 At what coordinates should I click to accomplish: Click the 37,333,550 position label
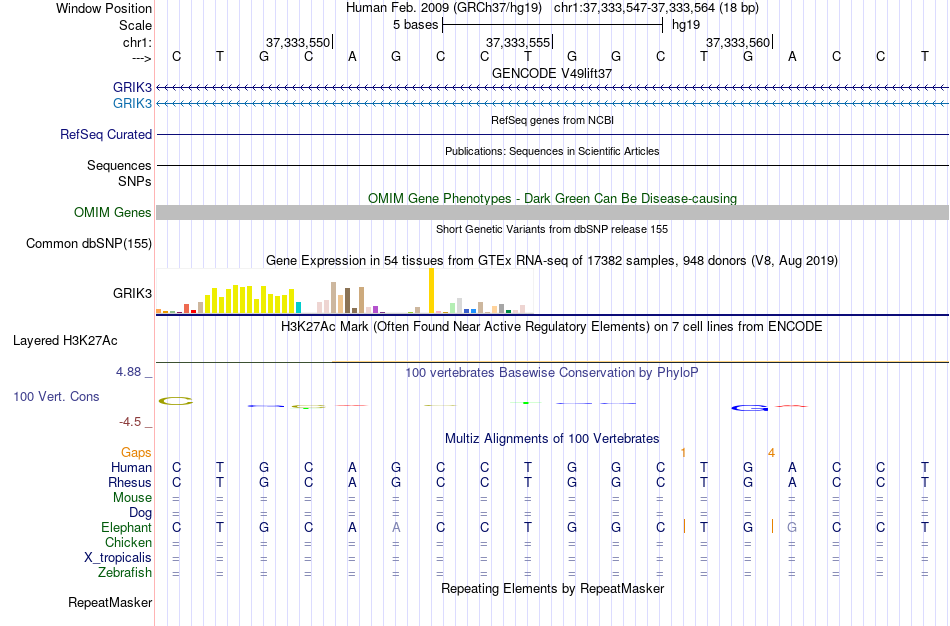[x=297, y=42]
